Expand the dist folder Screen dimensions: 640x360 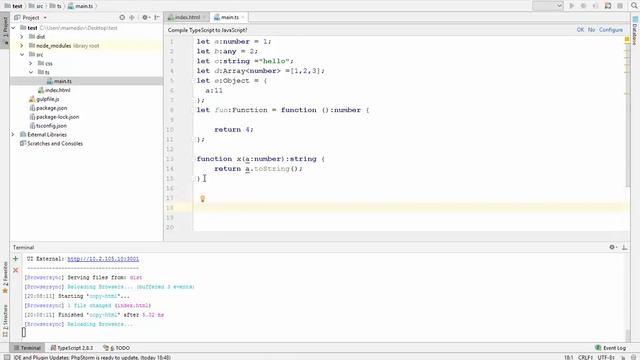(22, 37)
